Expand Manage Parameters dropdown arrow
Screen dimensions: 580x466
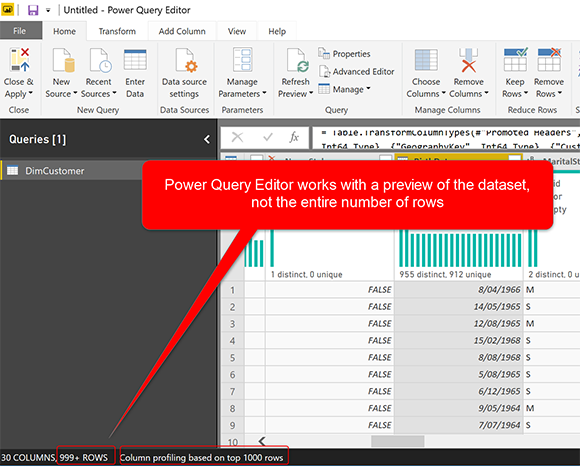pyautogui.click(x=264, y=93)
